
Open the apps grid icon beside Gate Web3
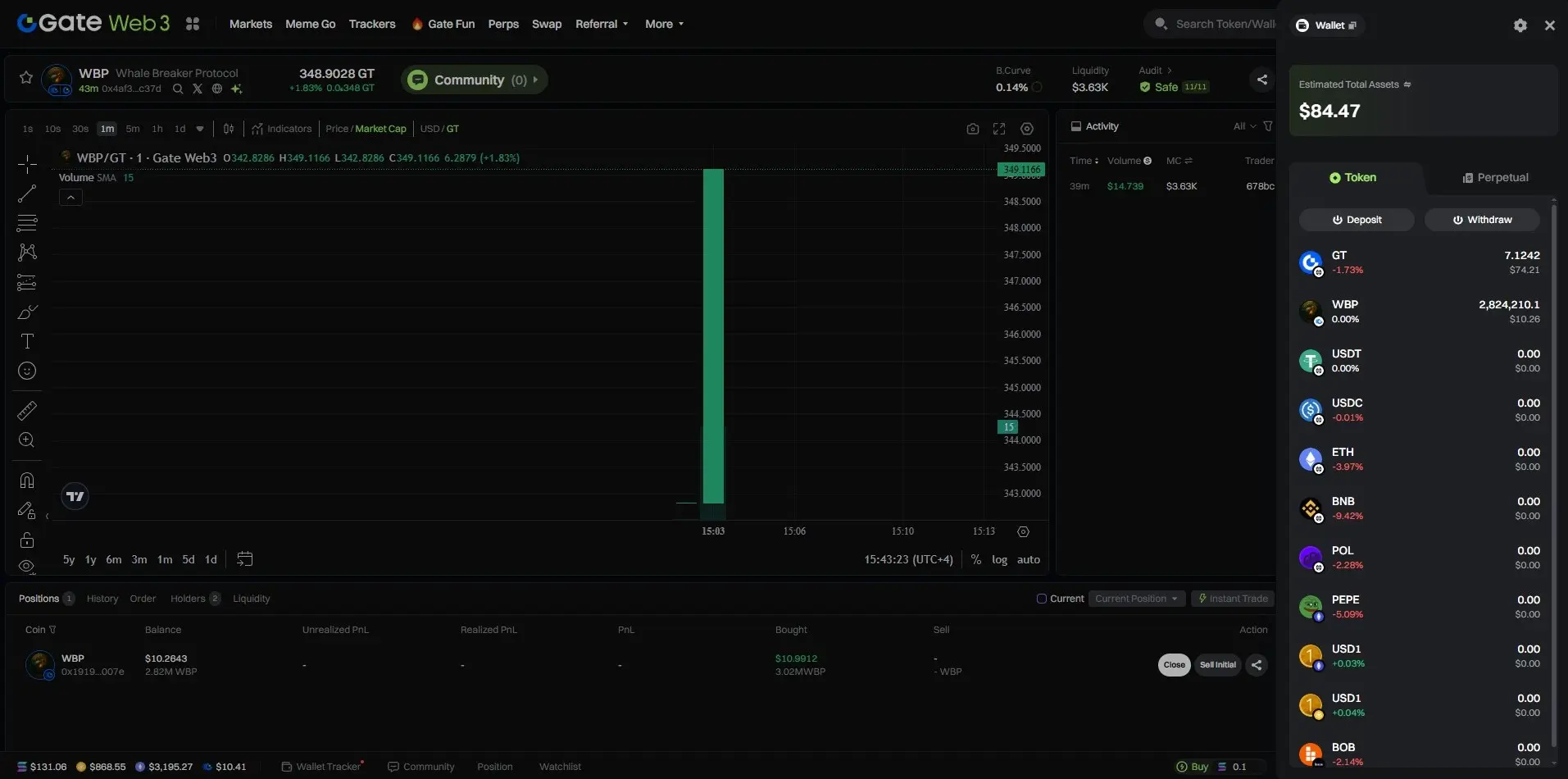(x=193, y=24)
